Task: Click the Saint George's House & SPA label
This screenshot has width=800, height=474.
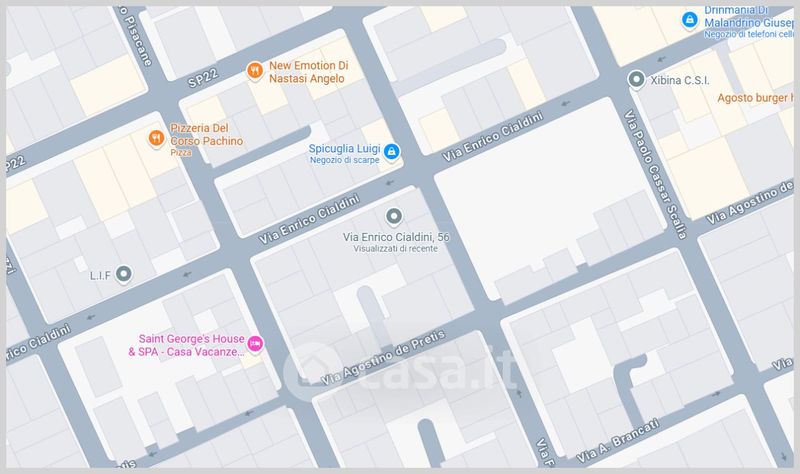Action: (186, 345)
